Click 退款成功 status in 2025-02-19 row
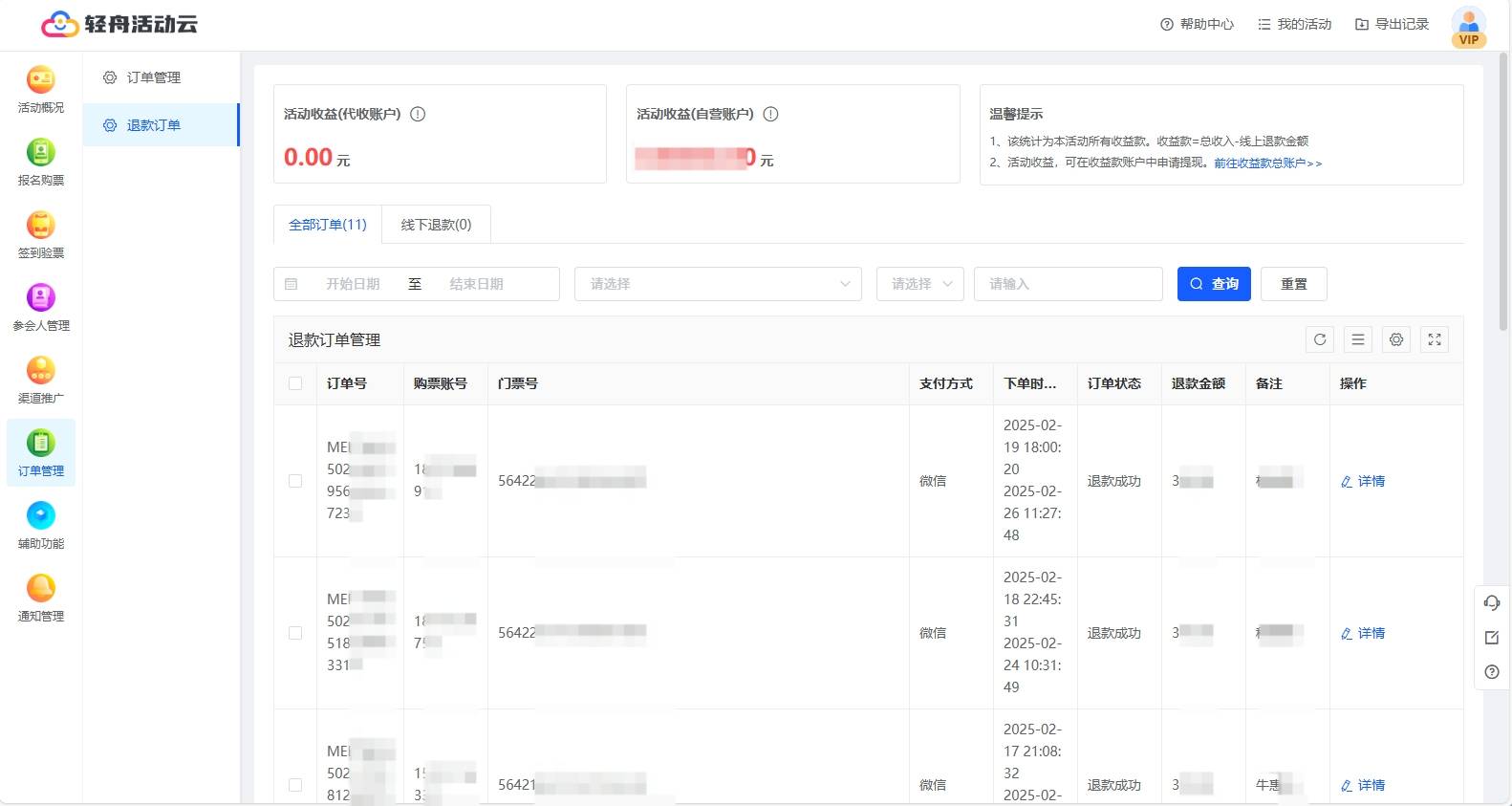Screen dimensions: 1512x806 pos(1114,481)
